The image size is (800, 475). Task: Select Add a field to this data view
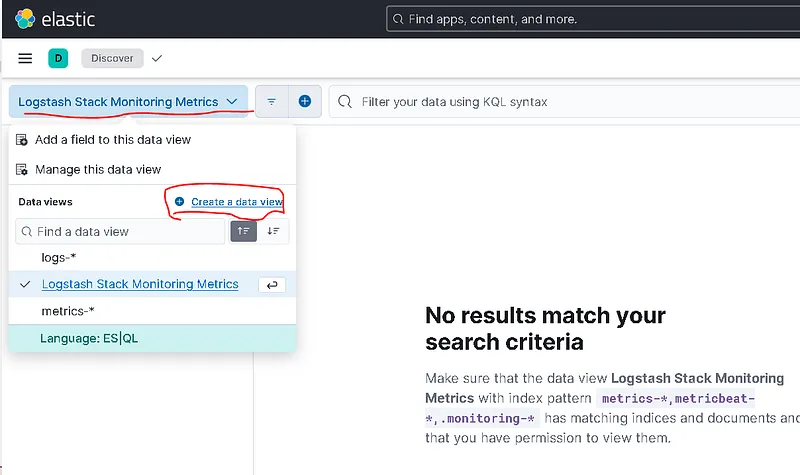point(113,140)
